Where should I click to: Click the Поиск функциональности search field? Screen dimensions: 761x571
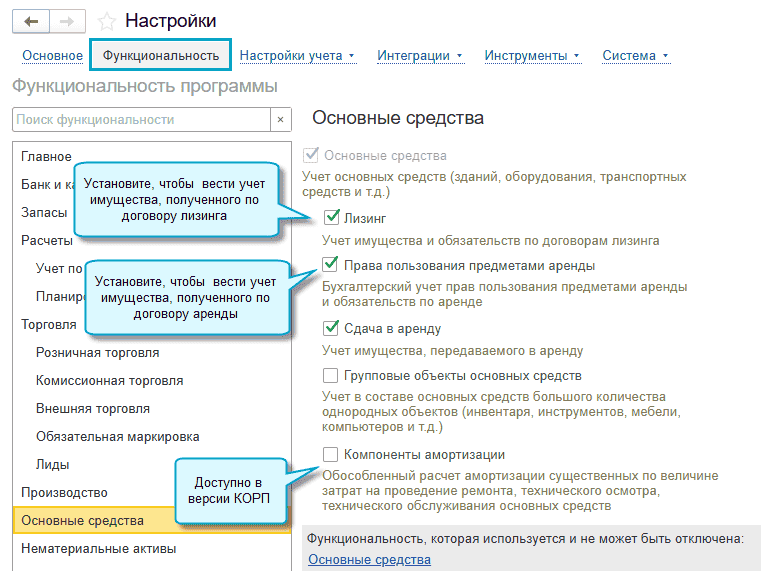(x=141, y=119)
